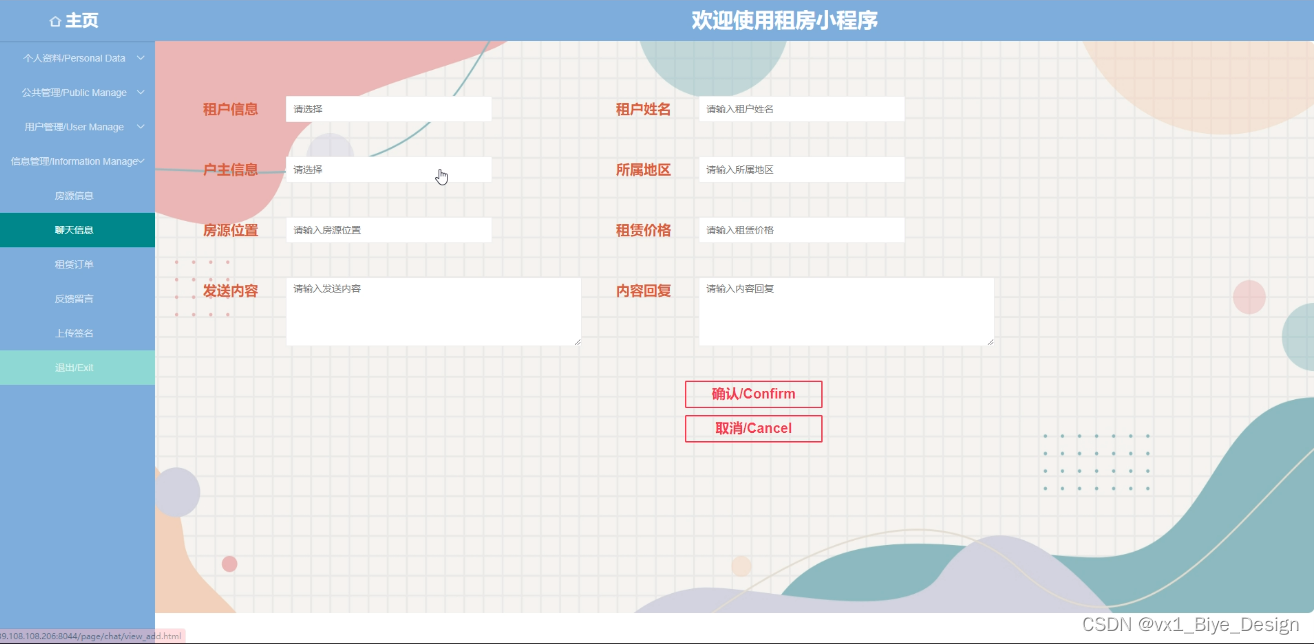Screen dimensions: 1314x644
Task: Select 房源信息 in the sidebar
Action: pos(77,195)
